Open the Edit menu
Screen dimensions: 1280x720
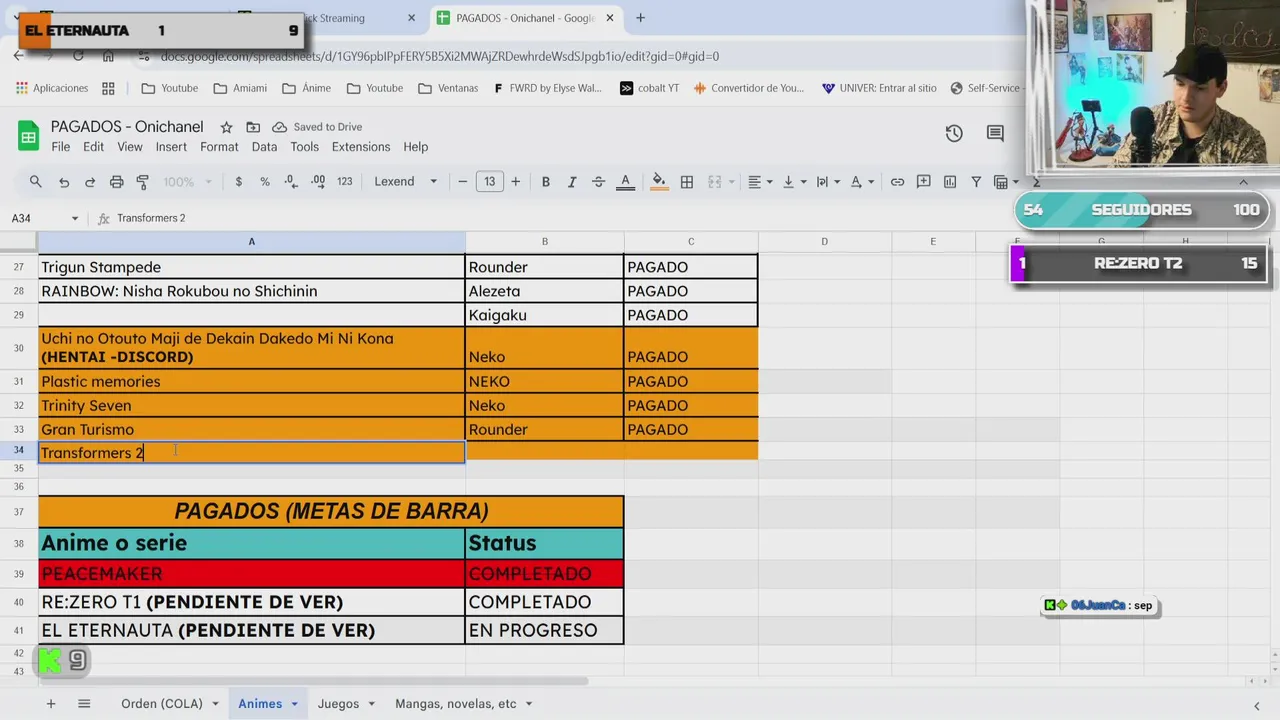(93, 147)
